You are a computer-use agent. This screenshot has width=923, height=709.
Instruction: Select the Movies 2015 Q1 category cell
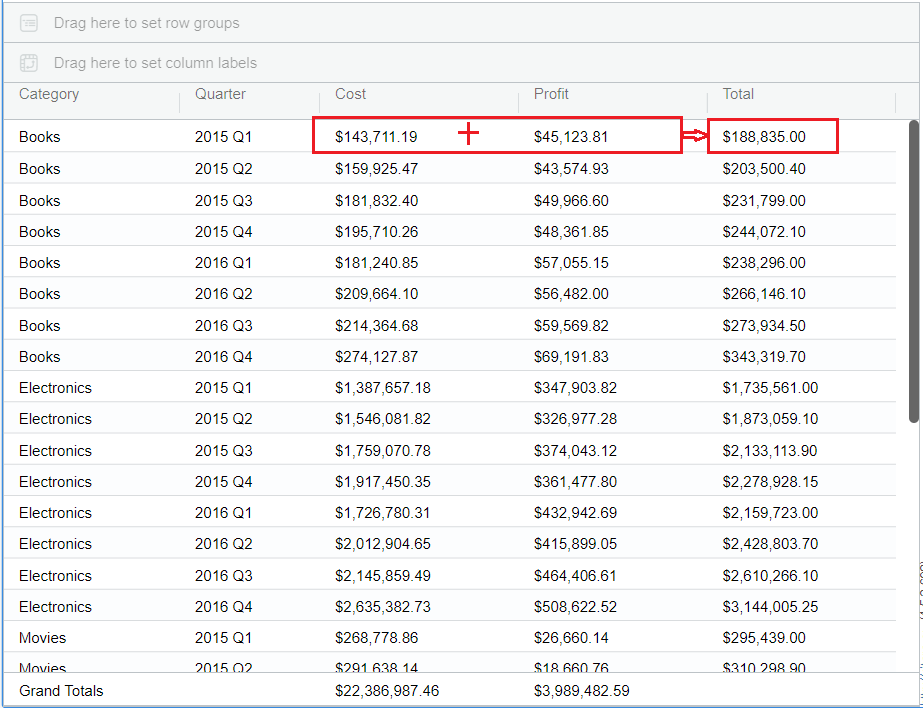click(42, 638)
